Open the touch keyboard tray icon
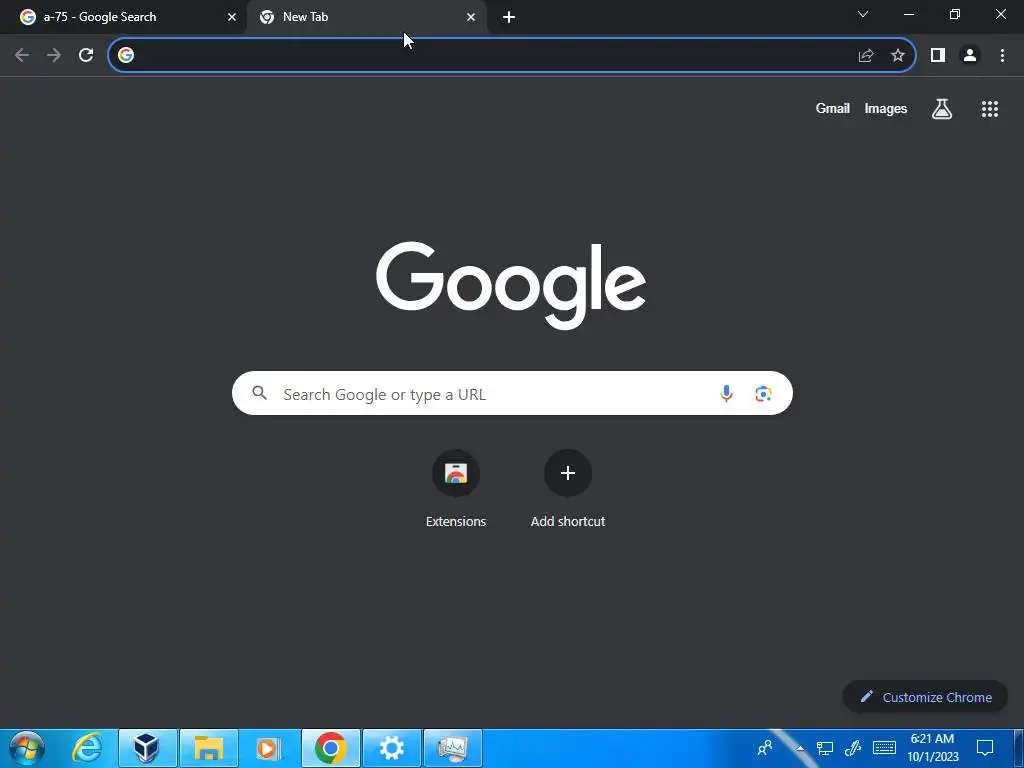The height and width of the screenshot is (768, 1024). pyautogui.click(x=884, y=748)
